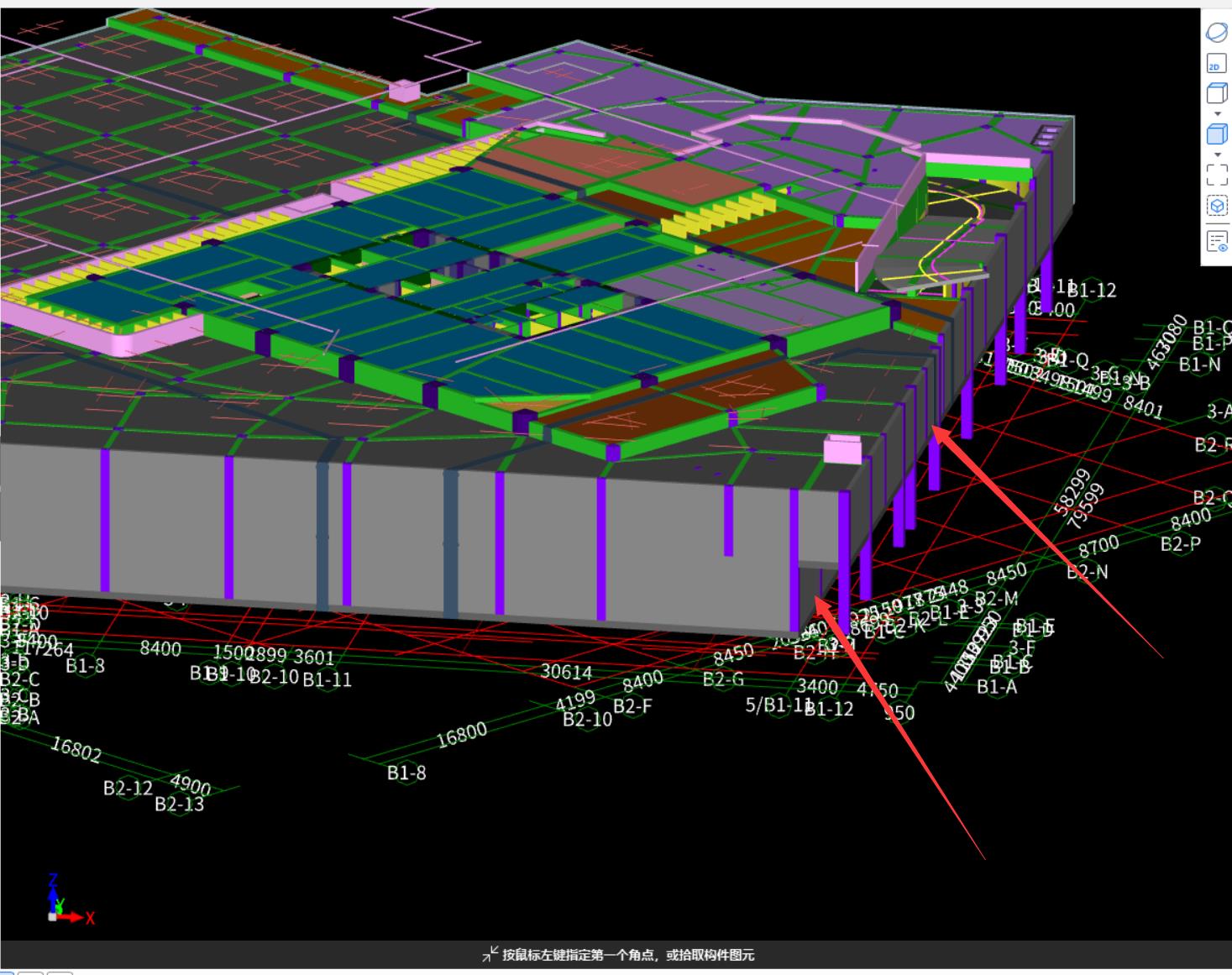This screenshot has width=1232, height=975.
Task: Select the wireframe cube view icon
Action: tap(1216, 92)
